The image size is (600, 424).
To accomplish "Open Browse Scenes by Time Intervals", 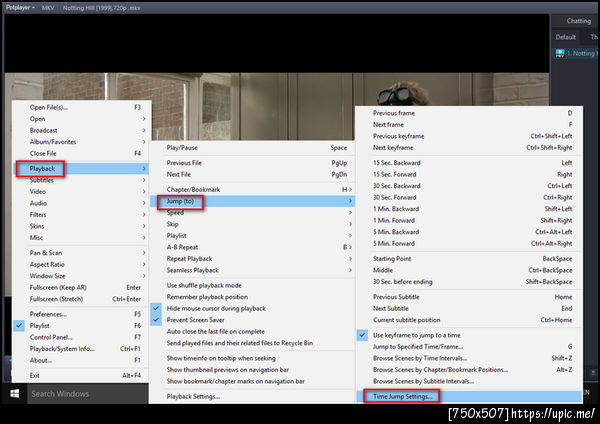I will coord(469,358).
